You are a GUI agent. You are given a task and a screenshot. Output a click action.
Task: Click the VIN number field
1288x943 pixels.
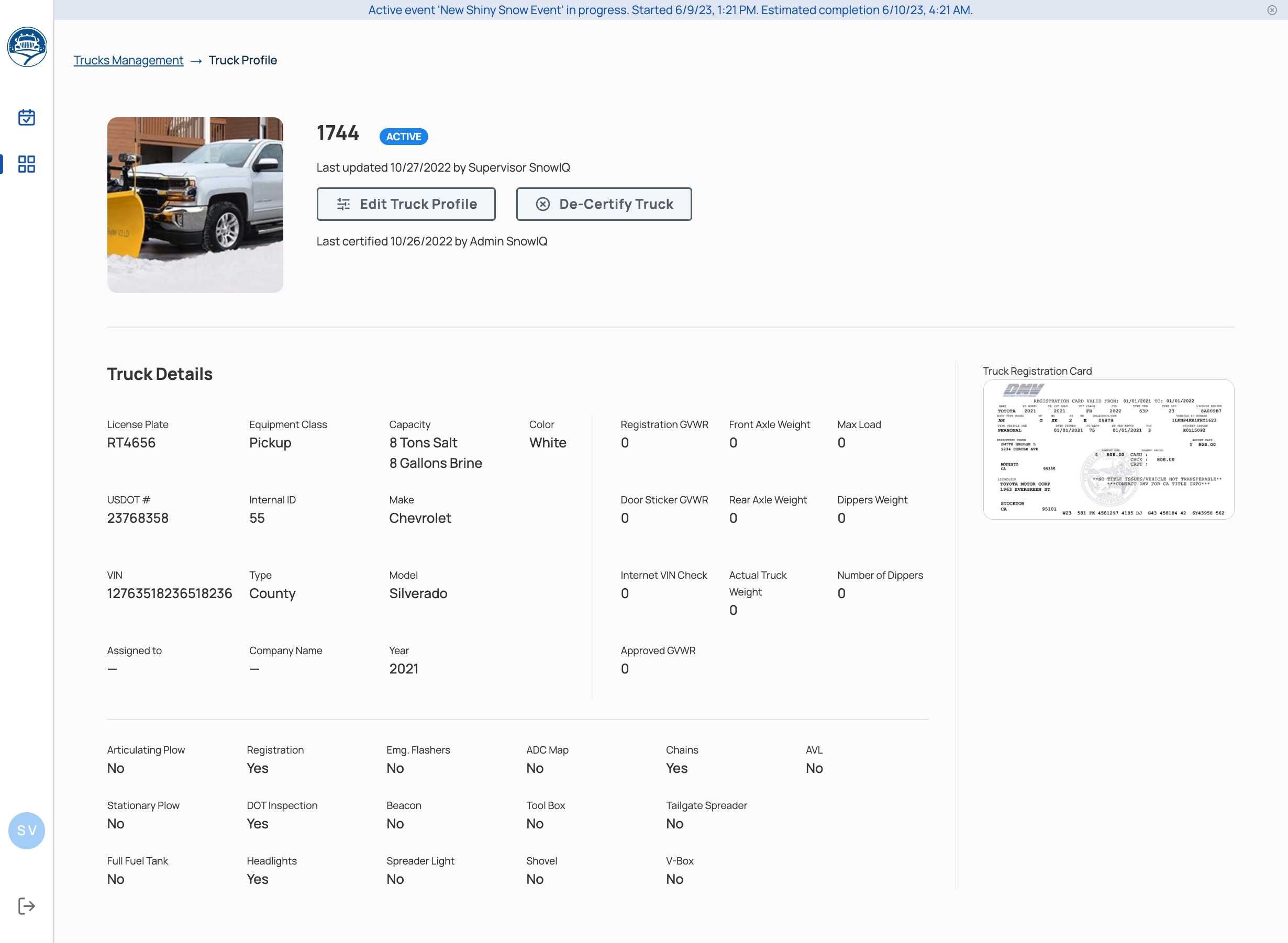pos(169,593)
